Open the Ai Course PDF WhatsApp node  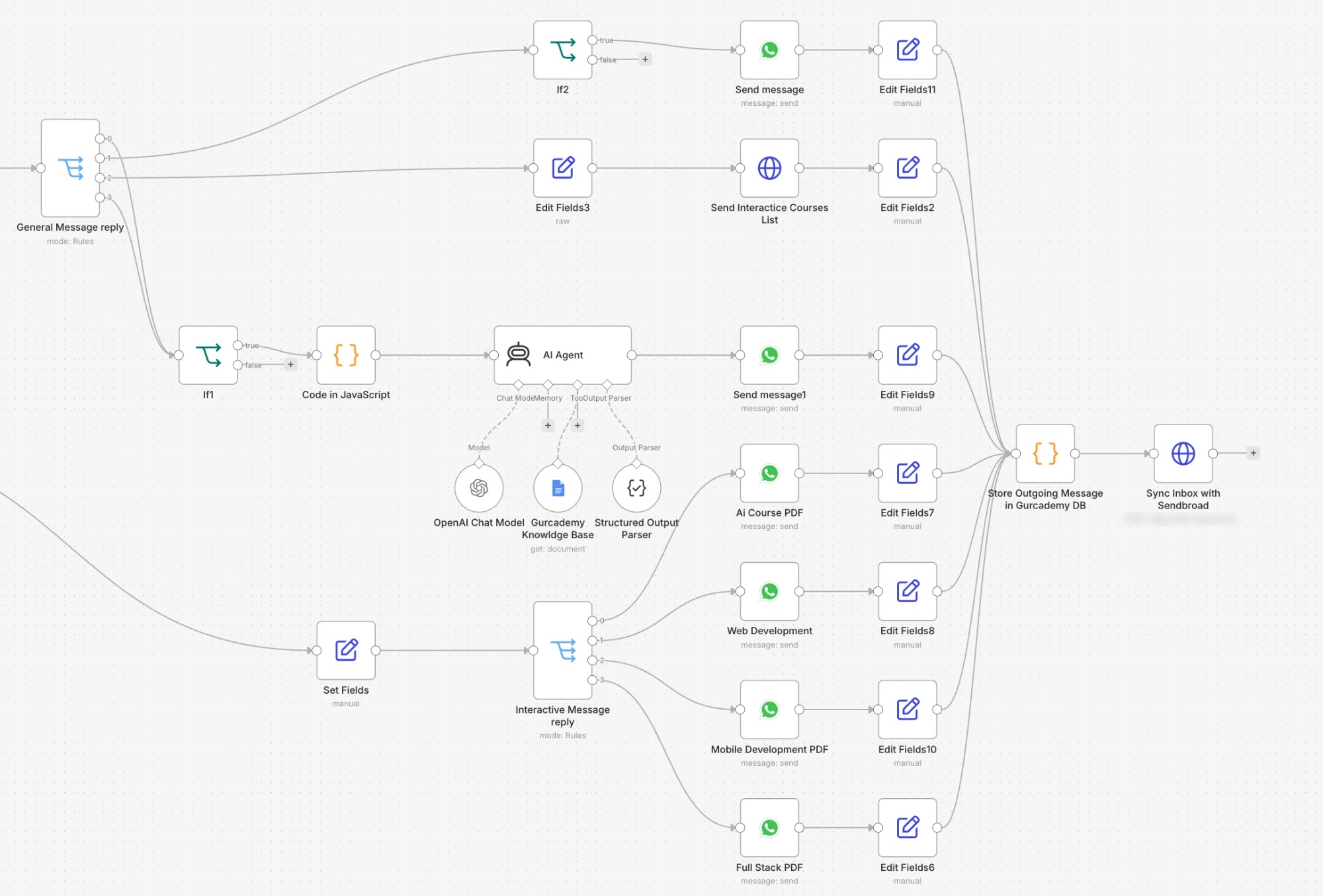pyautogui.click(x=769, y=473)
